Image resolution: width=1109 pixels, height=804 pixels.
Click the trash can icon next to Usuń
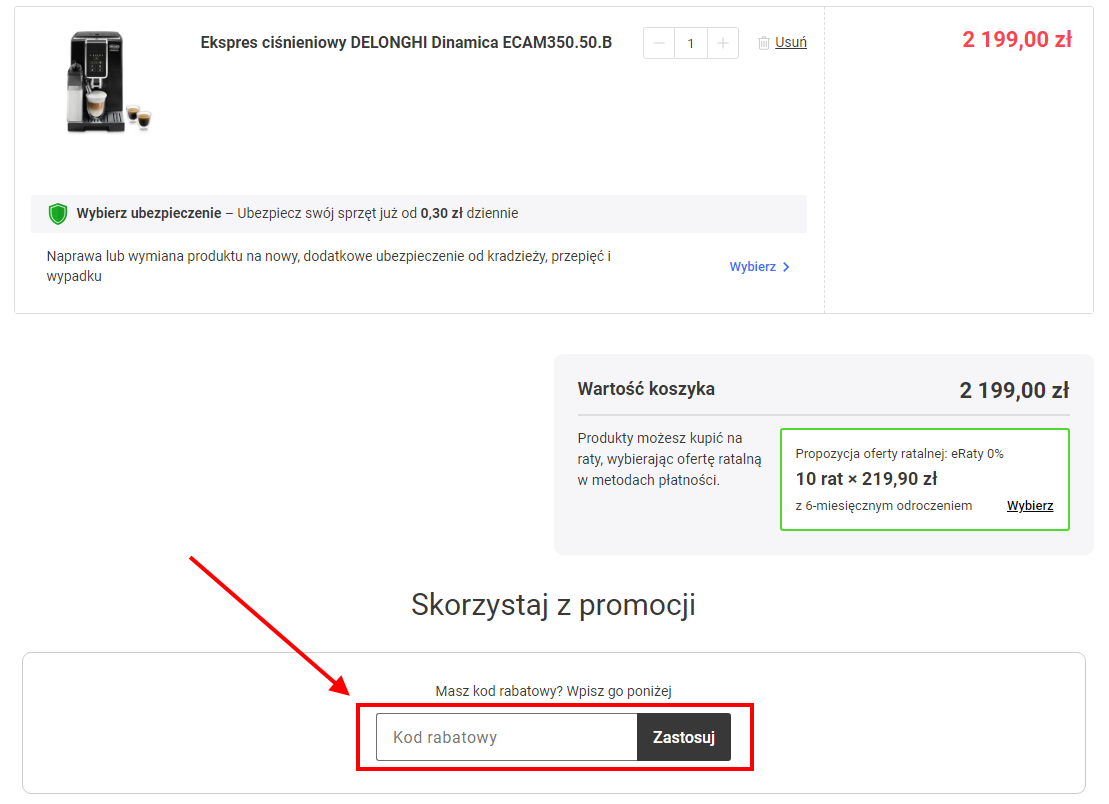[x=764, y=43]
